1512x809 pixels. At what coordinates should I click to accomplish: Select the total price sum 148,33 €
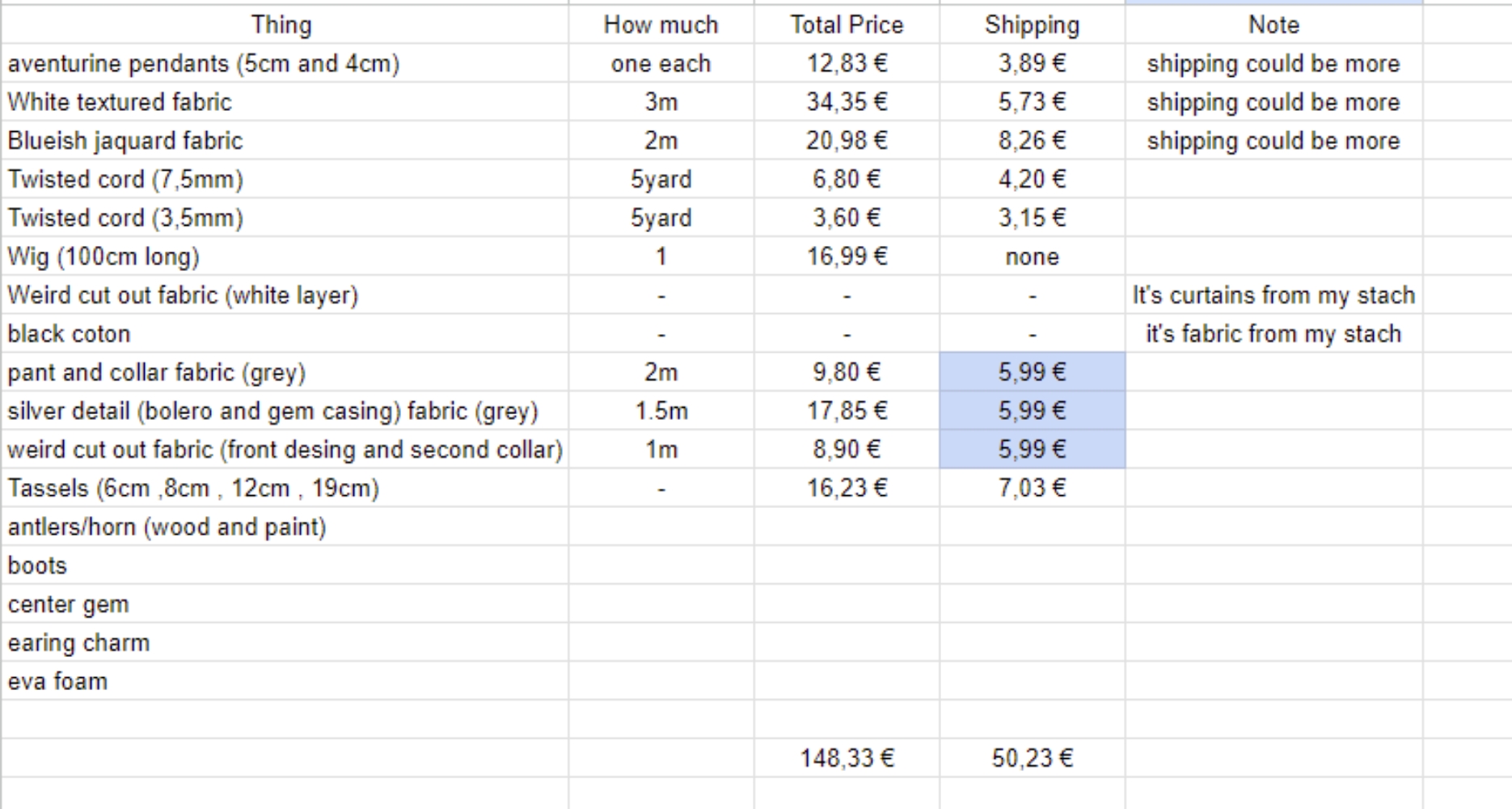pos(847,758)
